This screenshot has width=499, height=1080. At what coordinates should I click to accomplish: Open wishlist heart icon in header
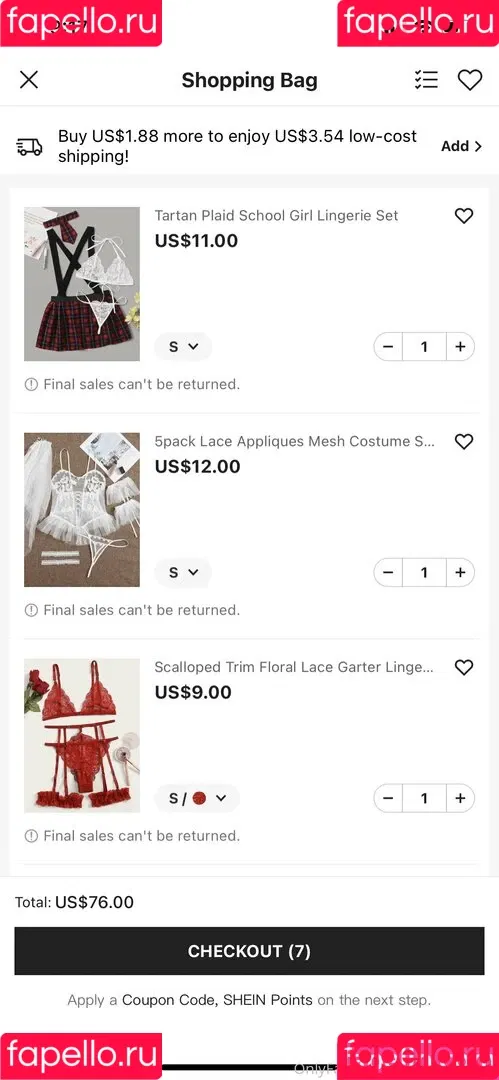470,80
